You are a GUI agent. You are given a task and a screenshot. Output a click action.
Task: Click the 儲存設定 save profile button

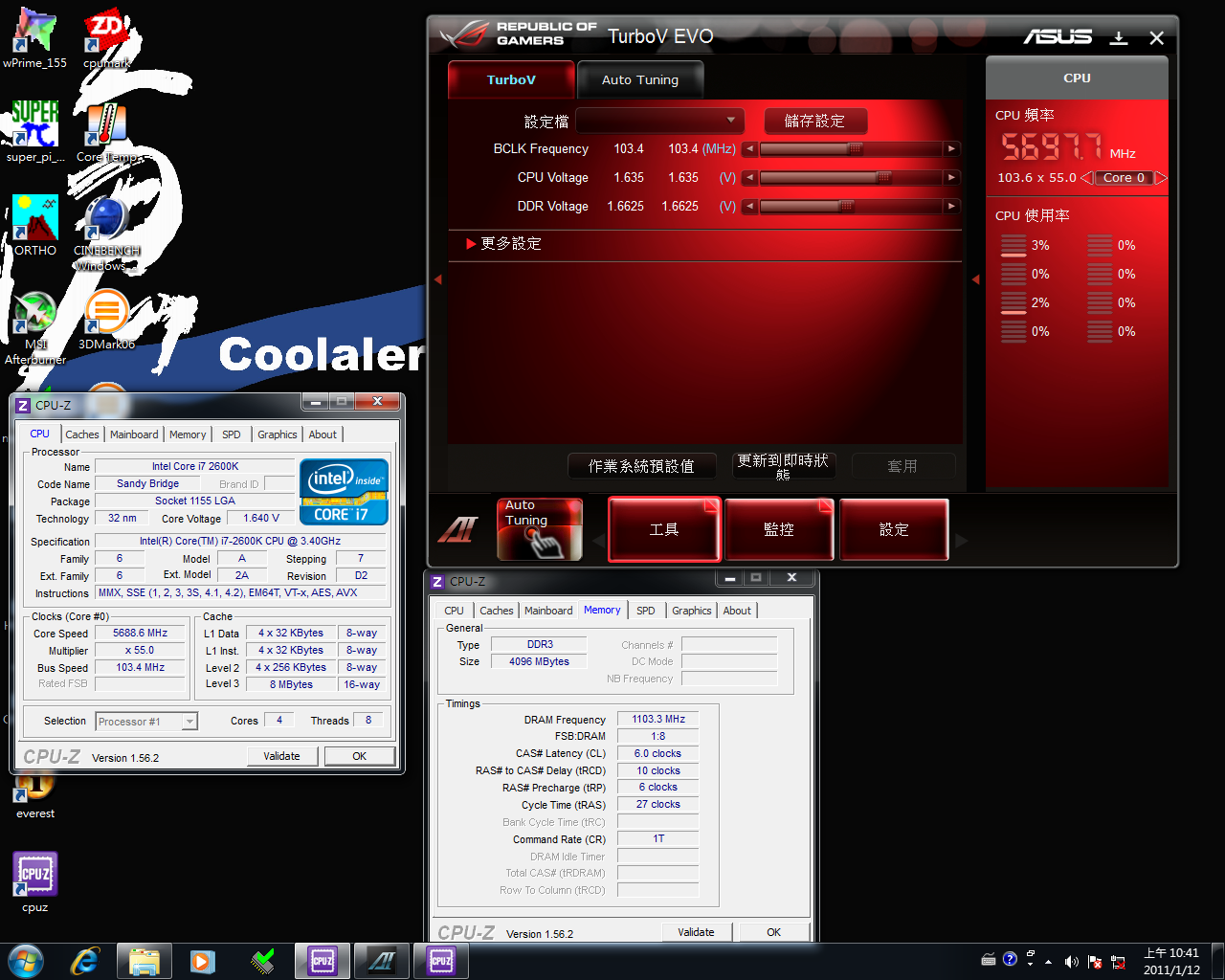(815, 121)
